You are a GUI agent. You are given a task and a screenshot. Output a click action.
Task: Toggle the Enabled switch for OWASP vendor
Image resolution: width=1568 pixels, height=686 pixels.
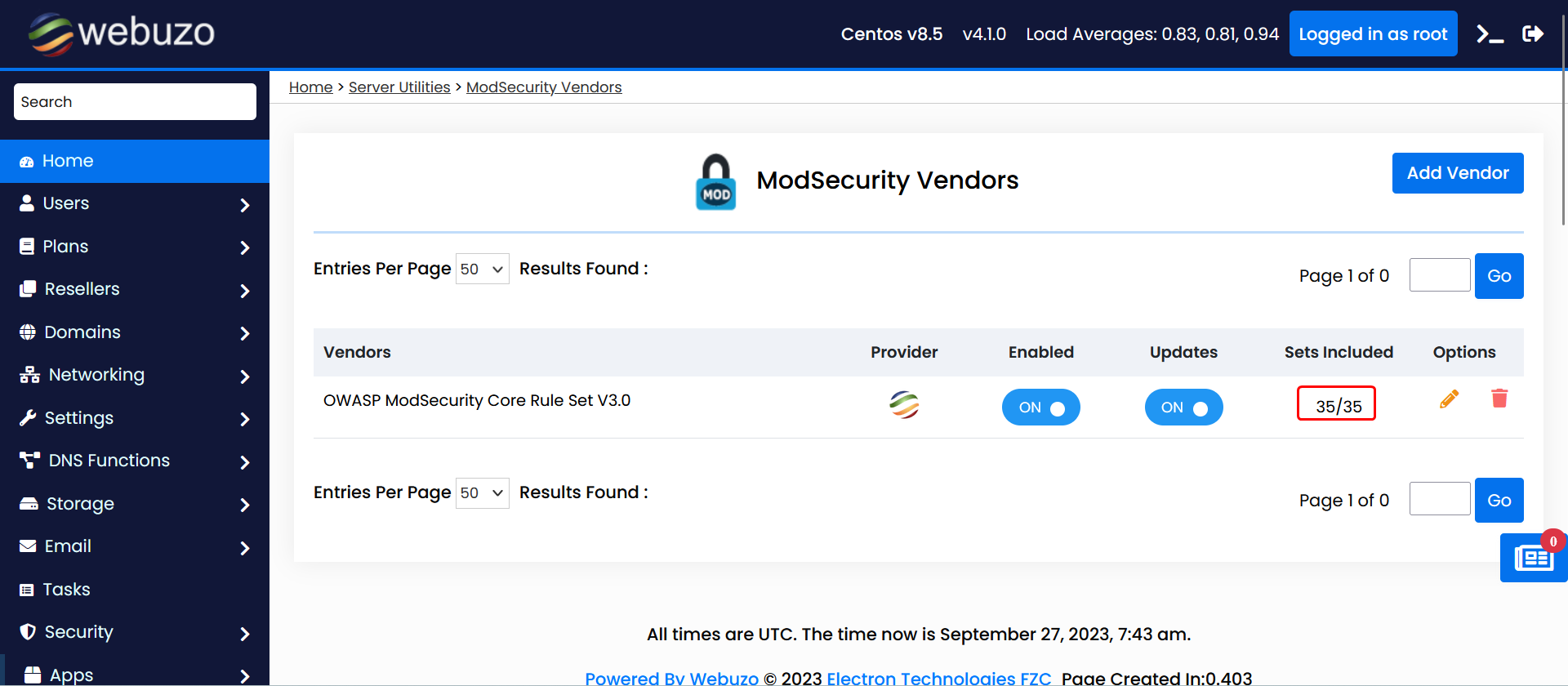coord(1040,408)
